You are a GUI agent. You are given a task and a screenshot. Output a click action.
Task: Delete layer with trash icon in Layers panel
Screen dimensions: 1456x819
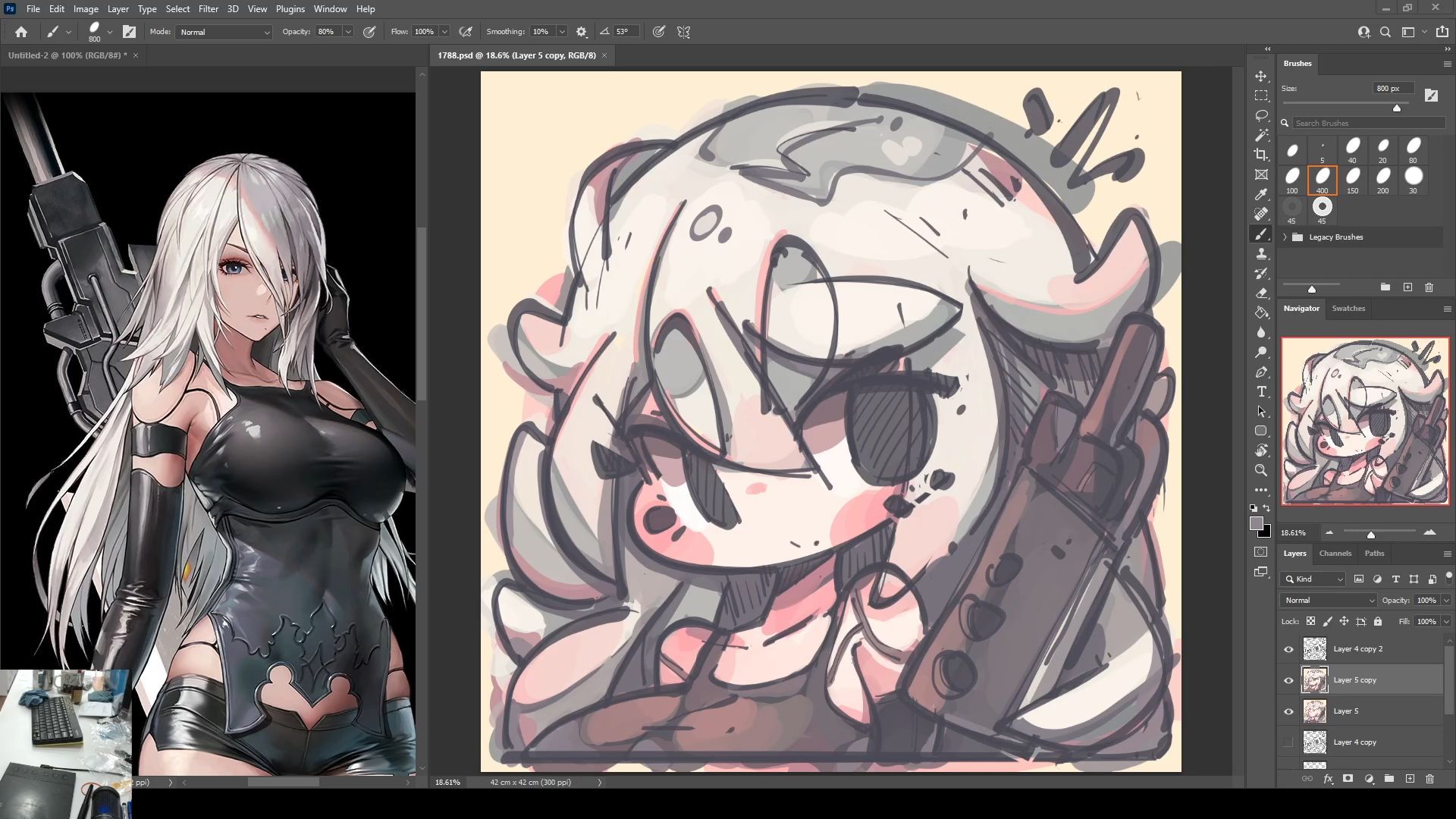pyautogui.click(x=1429, y=779)
